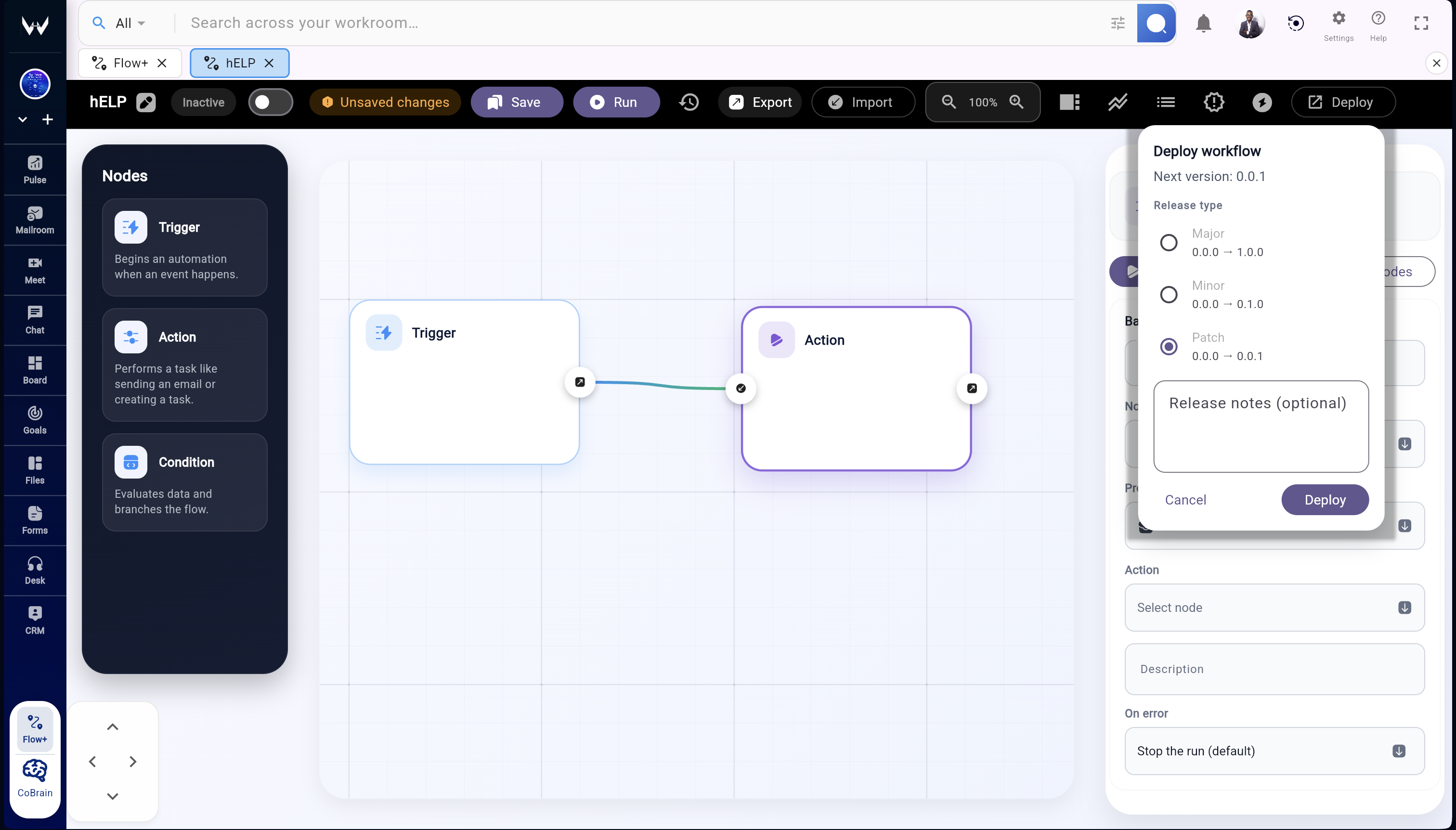Viewport: 1456px width, 830px height.
Task: Open the Mailroom section in the sidebar
Action: [x=34, y=220]
